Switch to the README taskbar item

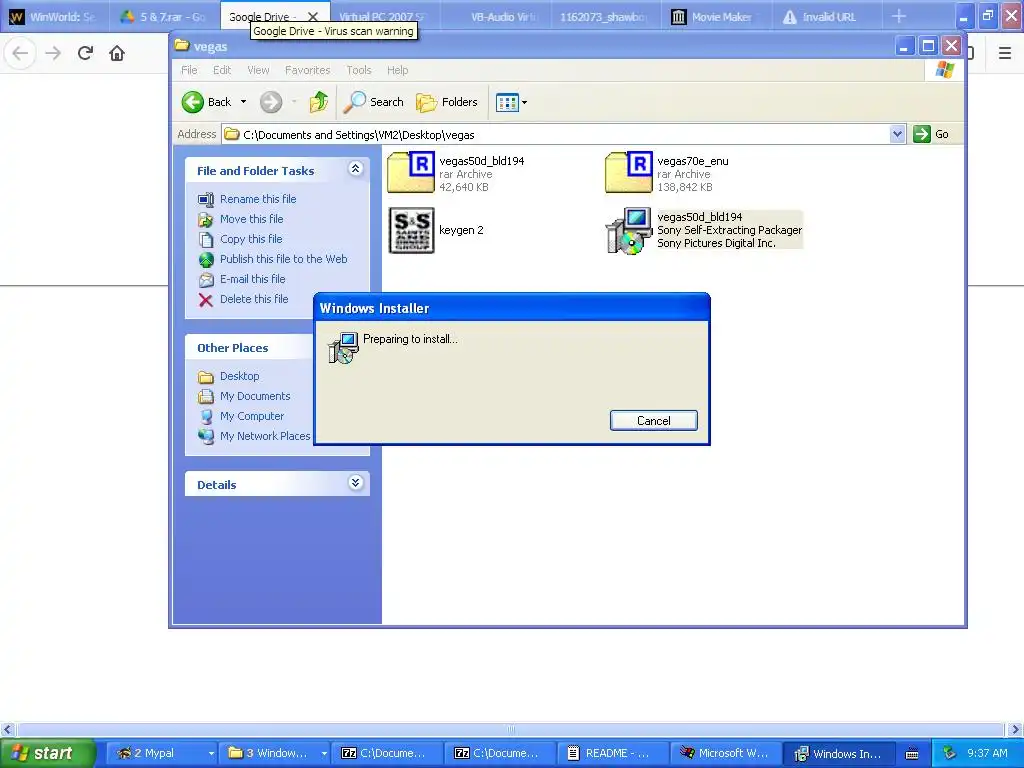[x=615, y=754]
